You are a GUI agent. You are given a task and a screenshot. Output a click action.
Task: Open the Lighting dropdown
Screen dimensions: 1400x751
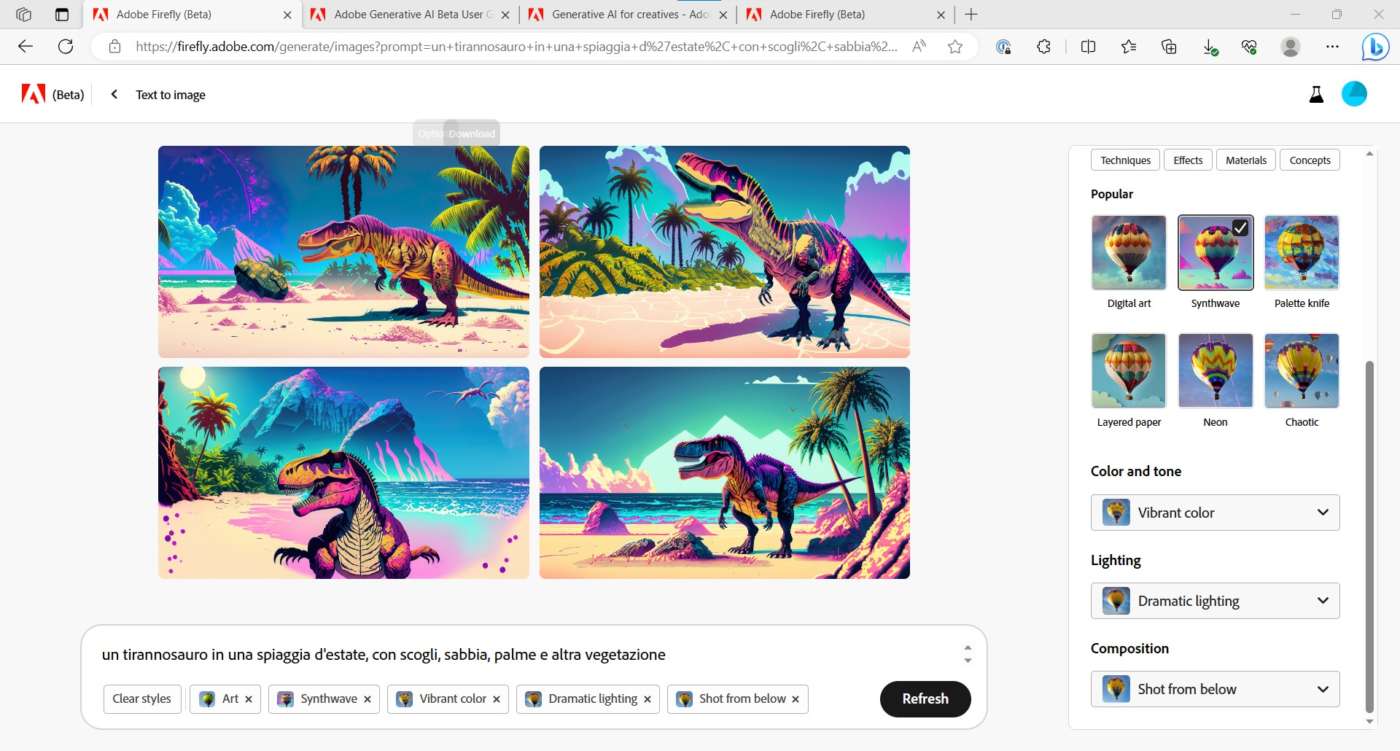1215,601
